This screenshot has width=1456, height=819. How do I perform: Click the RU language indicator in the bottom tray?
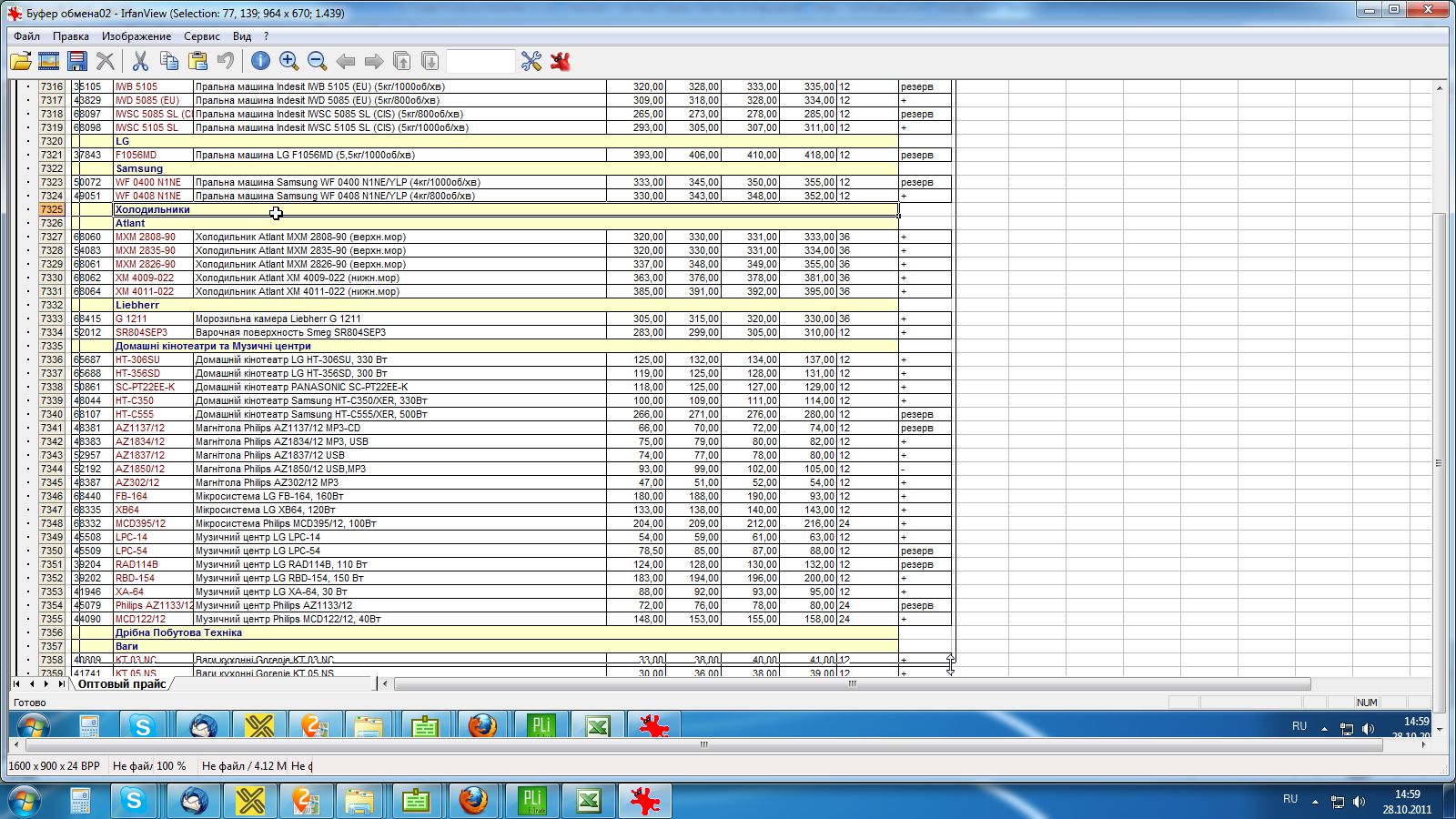coord(1290,799)
